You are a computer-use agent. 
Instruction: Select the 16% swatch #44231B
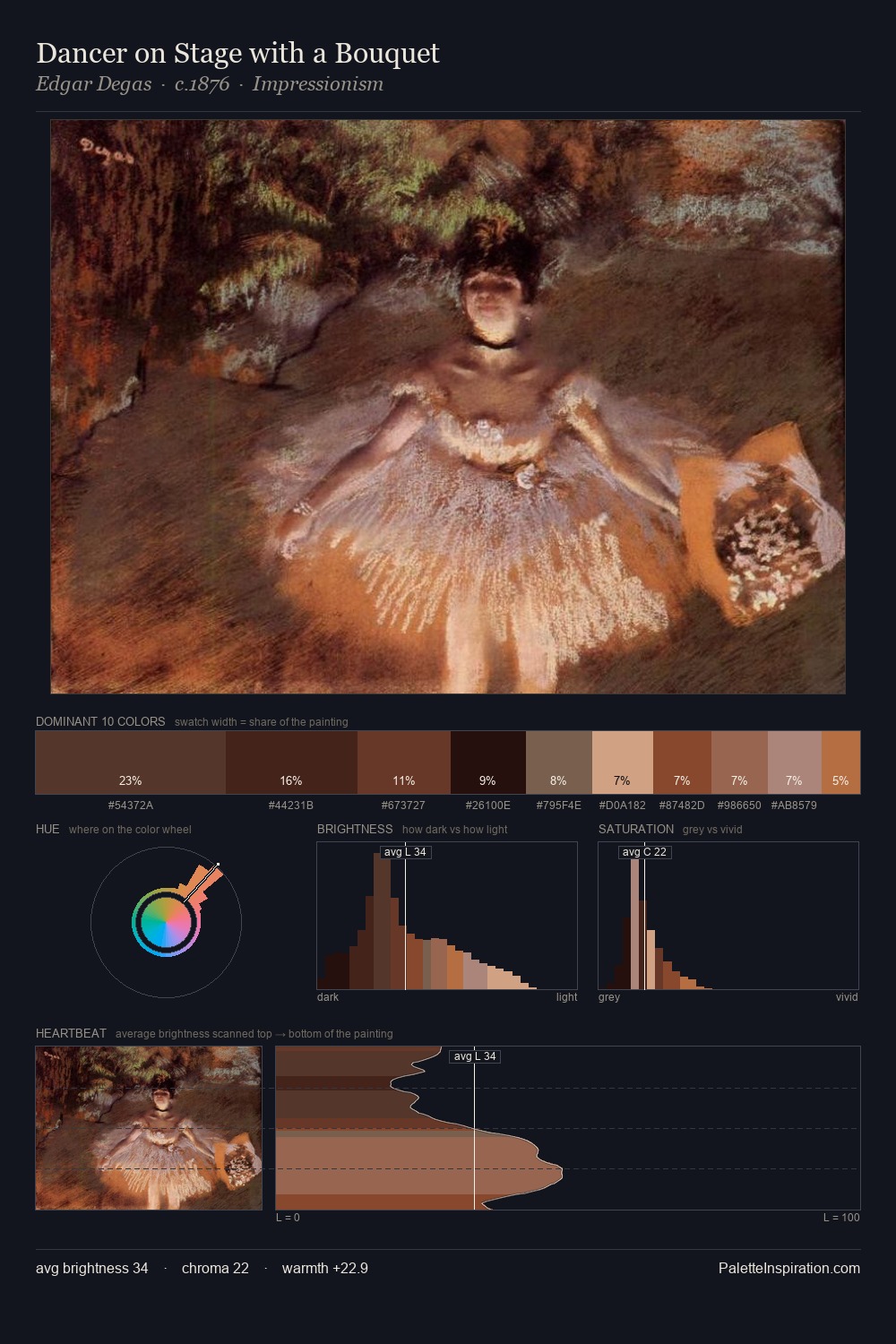[x=291, y=762]
